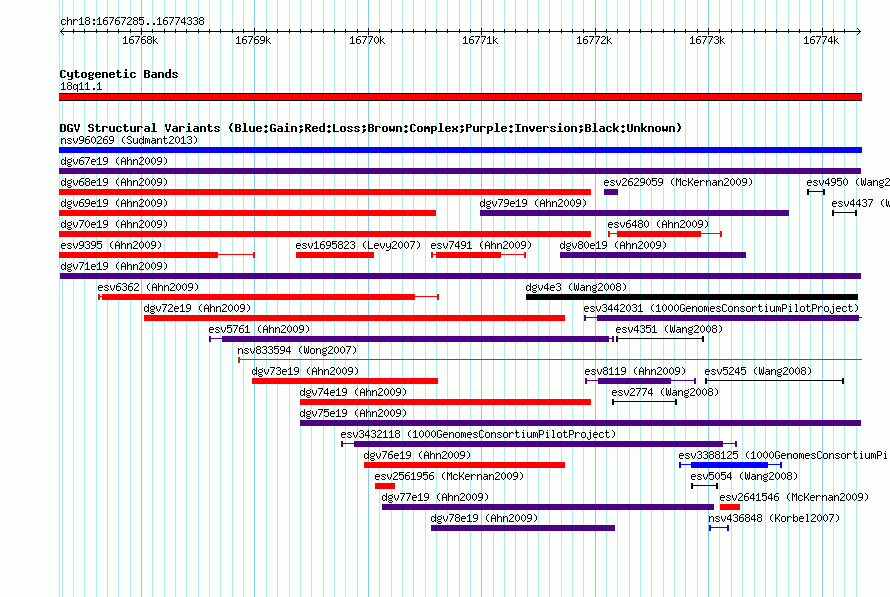Open the esv2561956 (McKernan2009) label
This screenshot has height=597, width=890.
(449, 476)
